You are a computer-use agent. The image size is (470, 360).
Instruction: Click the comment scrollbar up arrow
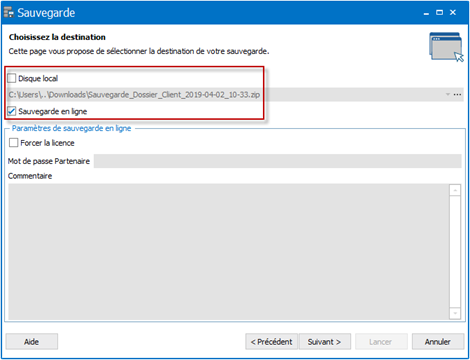coord(455,190)
